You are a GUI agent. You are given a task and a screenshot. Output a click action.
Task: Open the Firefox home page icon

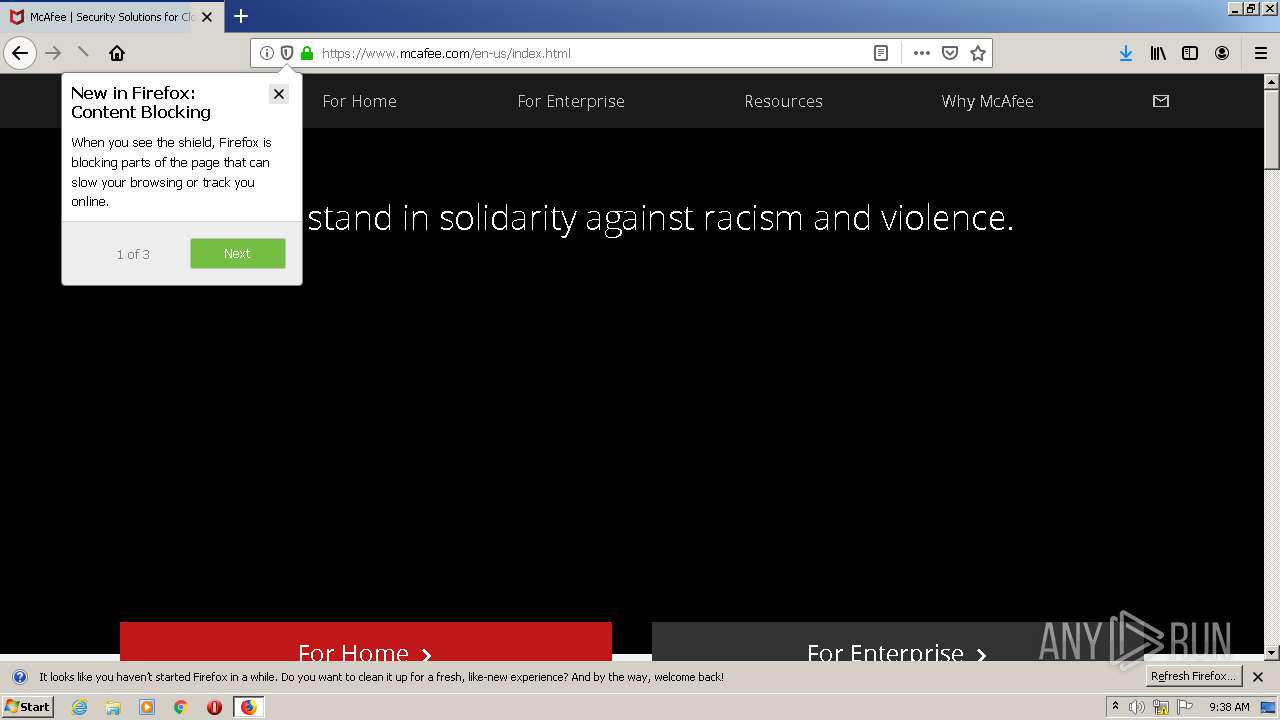(117, 53)
